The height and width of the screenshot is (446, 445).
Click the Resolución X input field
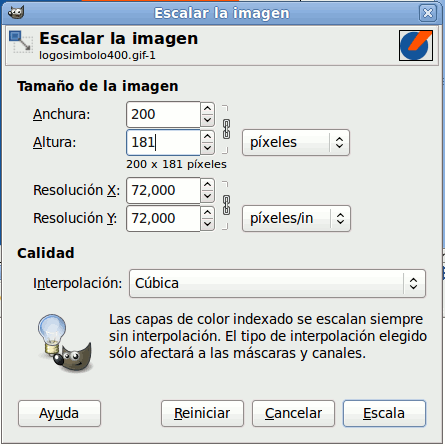coord(163,190)
